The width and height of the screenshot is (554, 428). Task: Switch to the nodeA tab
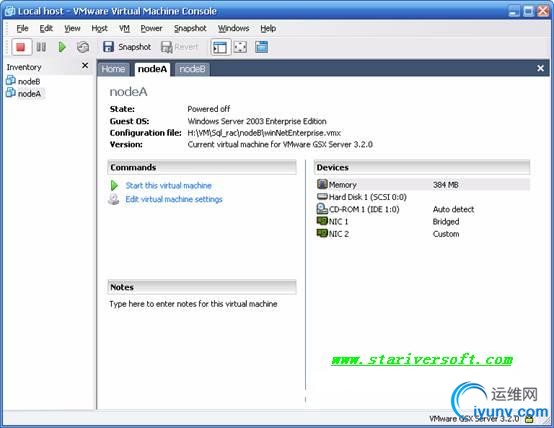[152, 69]
